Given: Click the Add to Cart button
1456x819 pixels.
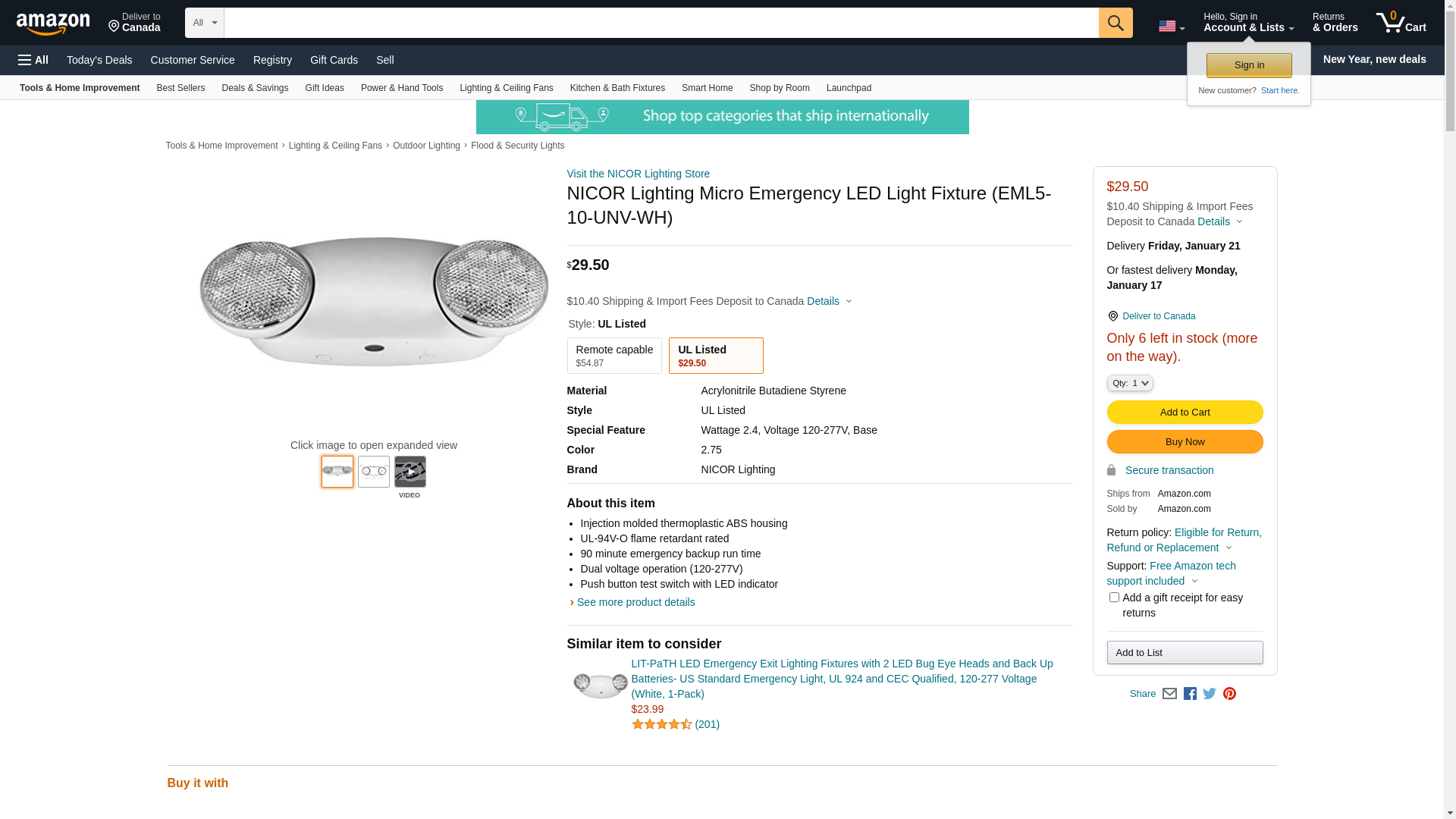Looking at the screenshot, I should pyautogui.click(x=1185, y=413).
